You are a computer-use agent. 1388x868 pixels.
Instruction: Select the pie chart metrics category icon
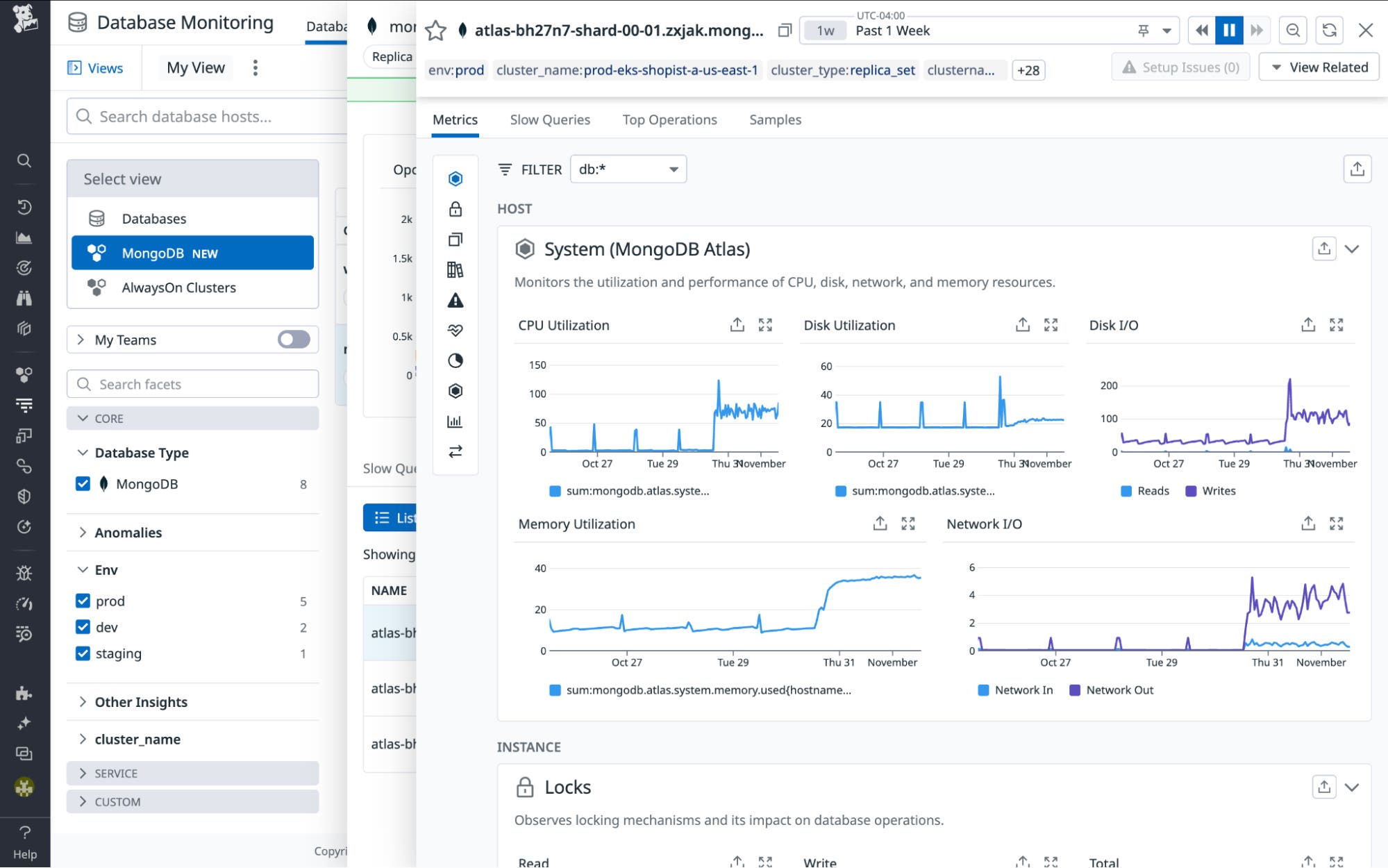click(x=455, y=360)
